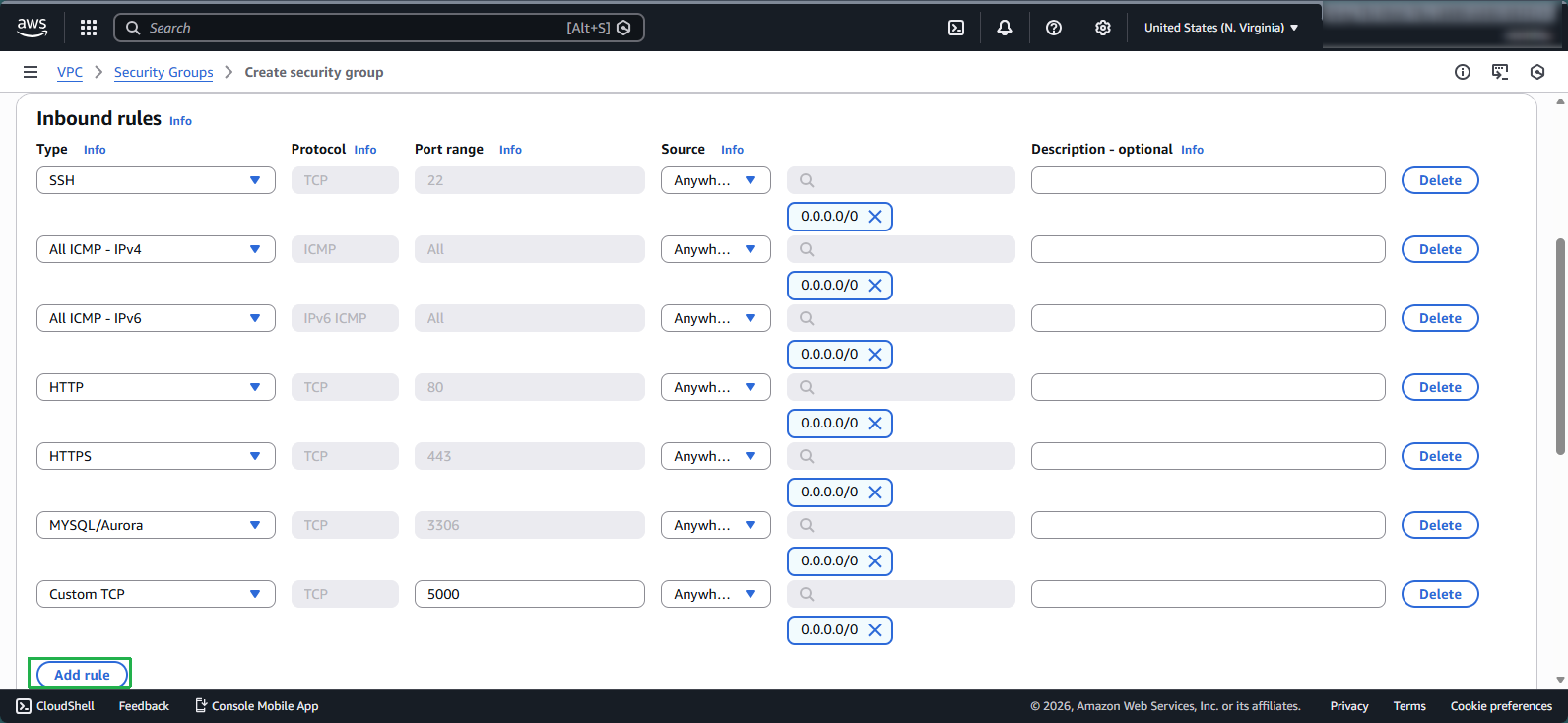Screen dimensions: 1568x723
Task: Delete the SSH inbound rule
Action: pos(1440,180)
